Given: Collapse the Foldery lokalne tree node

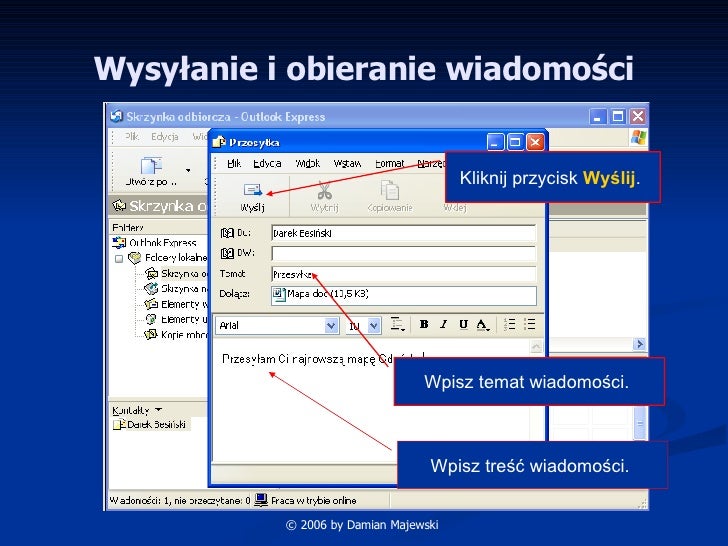Looking at the screenshot, I should click(x=119, y=259).
